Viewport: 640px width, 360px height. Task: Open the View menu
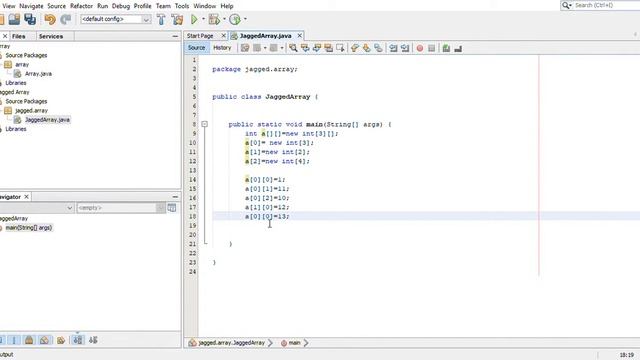point(9,6)
